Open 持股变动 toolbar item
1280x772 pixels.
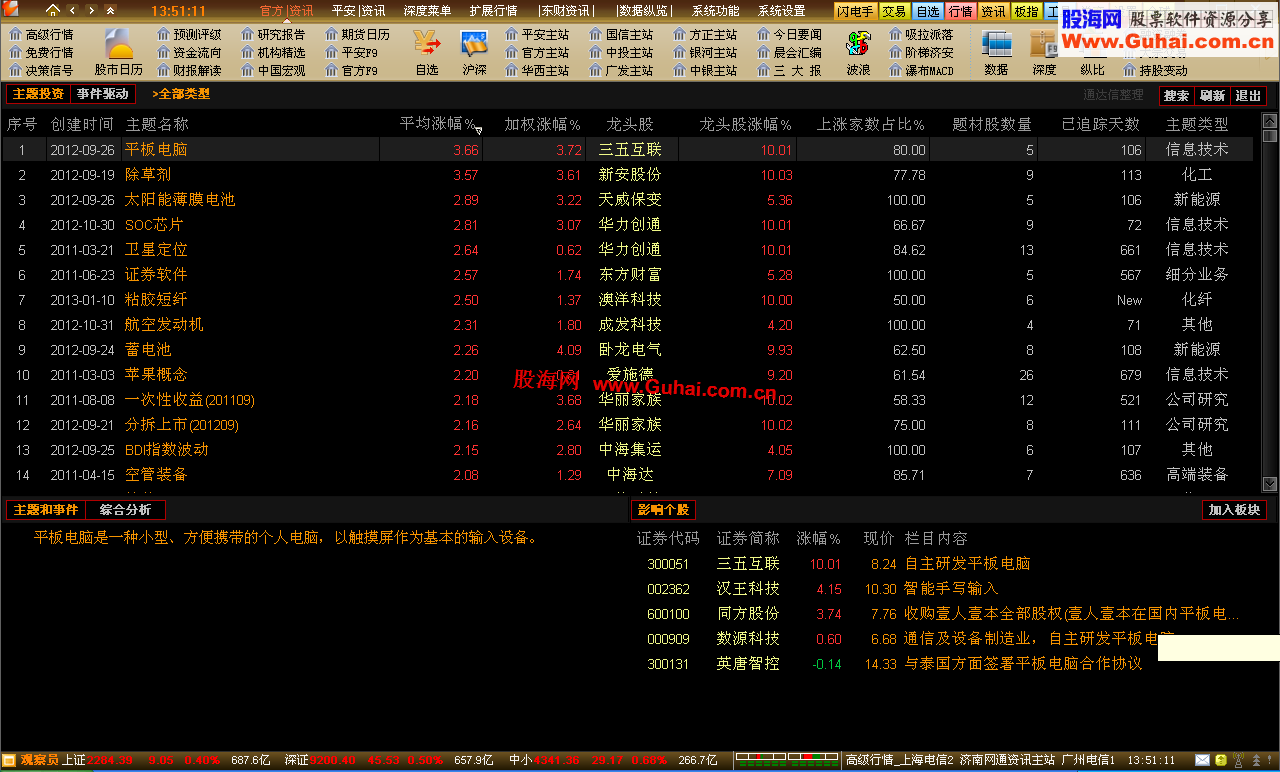1155,70
